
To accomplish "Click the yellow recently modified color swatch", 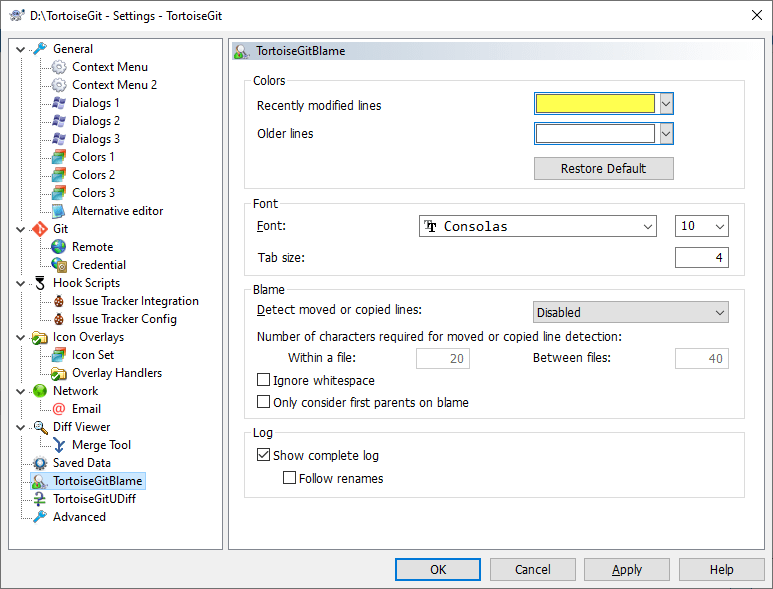I will pos(595,104).
